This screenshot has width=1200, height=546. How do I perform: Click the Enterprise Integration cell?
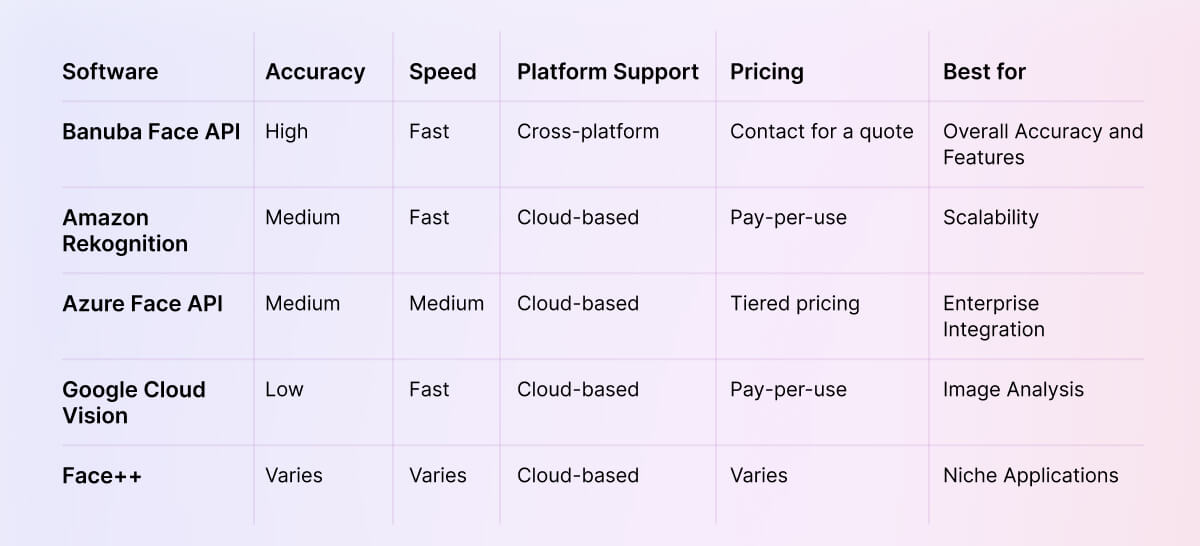pyautogui.click(x=993, y=316)
